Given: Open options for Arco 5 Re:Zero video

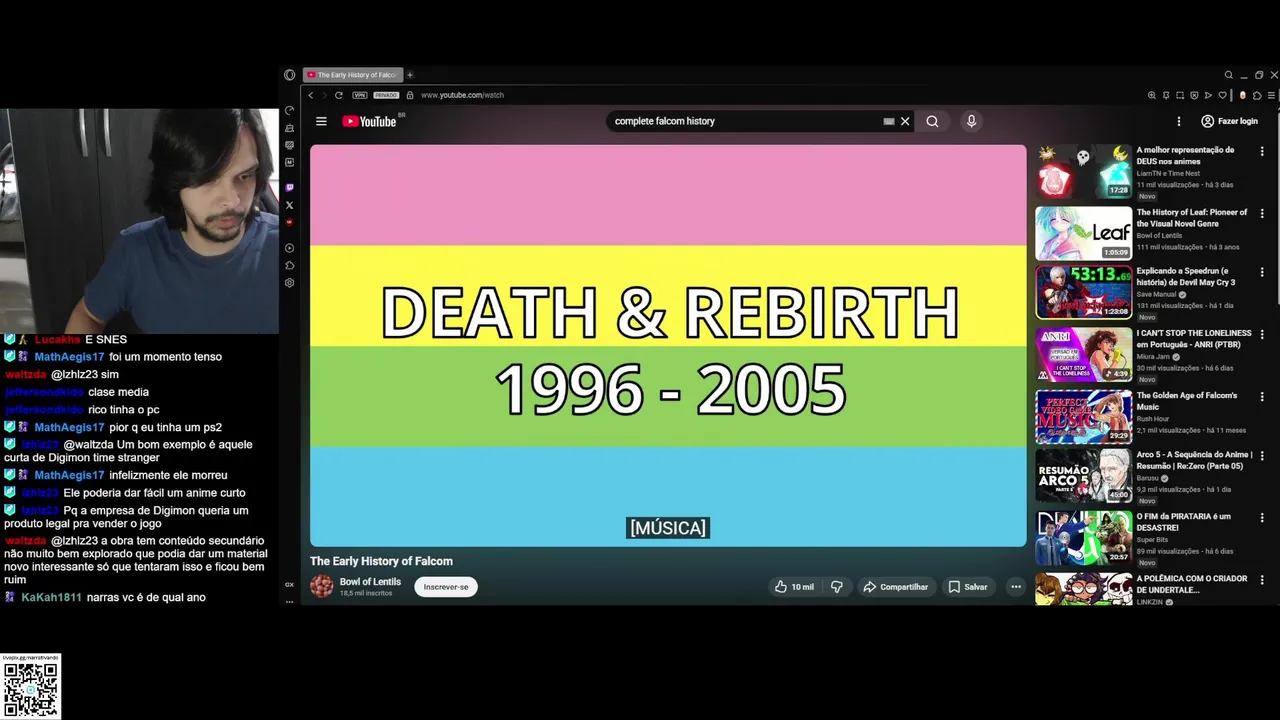Looking at the screenshot, I should (x=1262, y=456).
